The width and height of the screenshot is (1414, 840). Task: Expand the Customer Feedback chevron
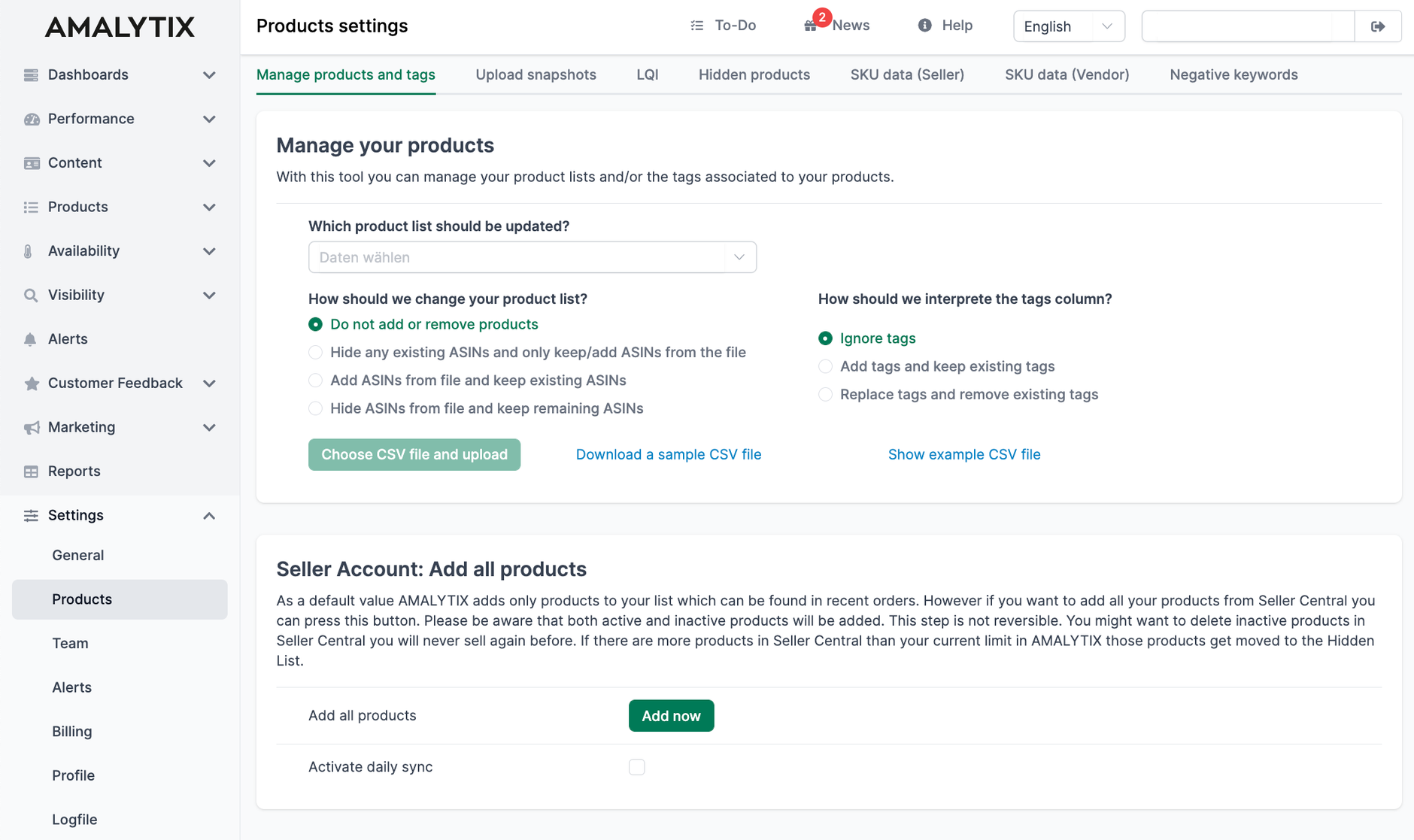click(209, 384)
